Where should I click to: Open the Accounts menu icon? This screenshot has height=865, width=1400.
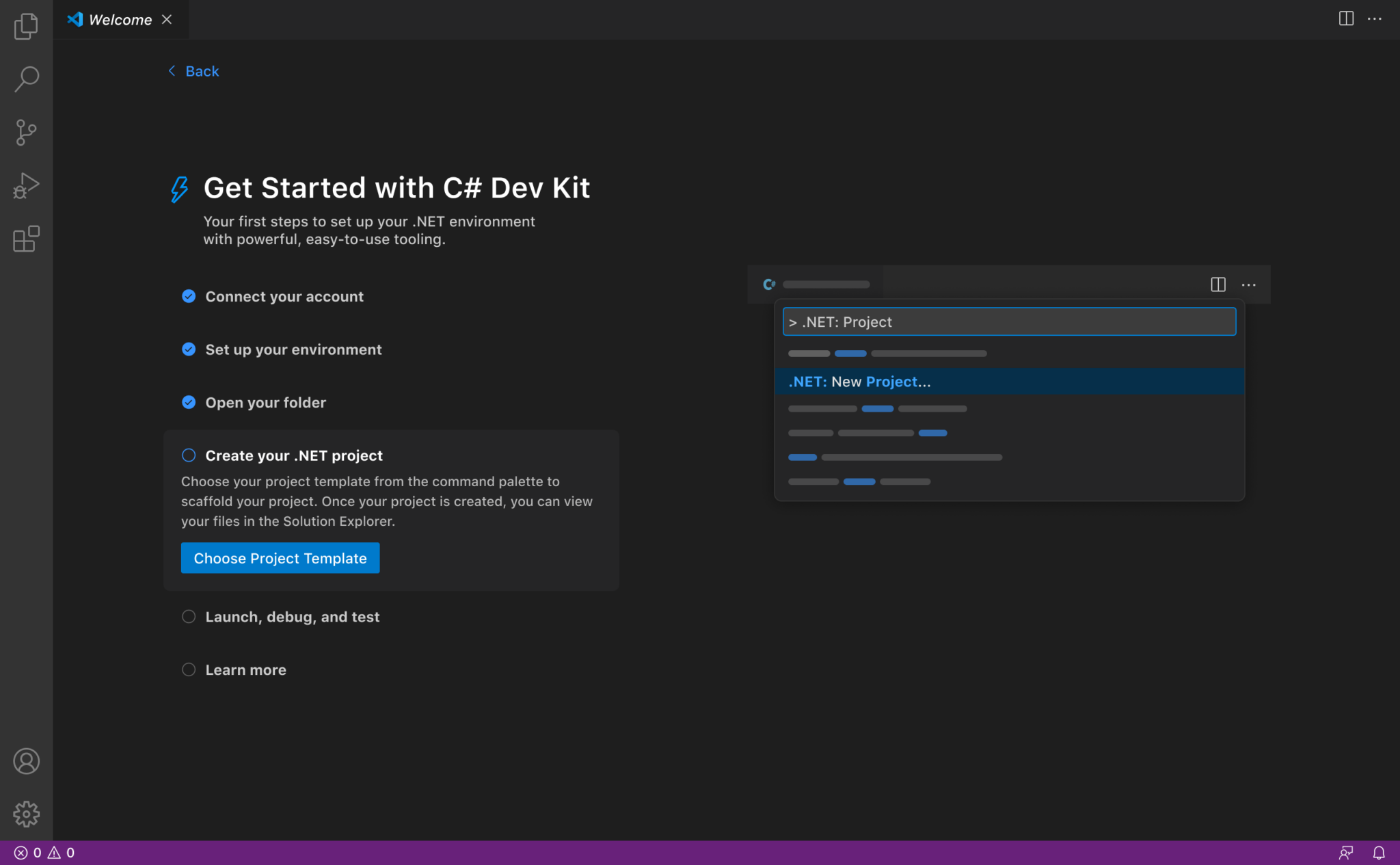click(26, 761)
